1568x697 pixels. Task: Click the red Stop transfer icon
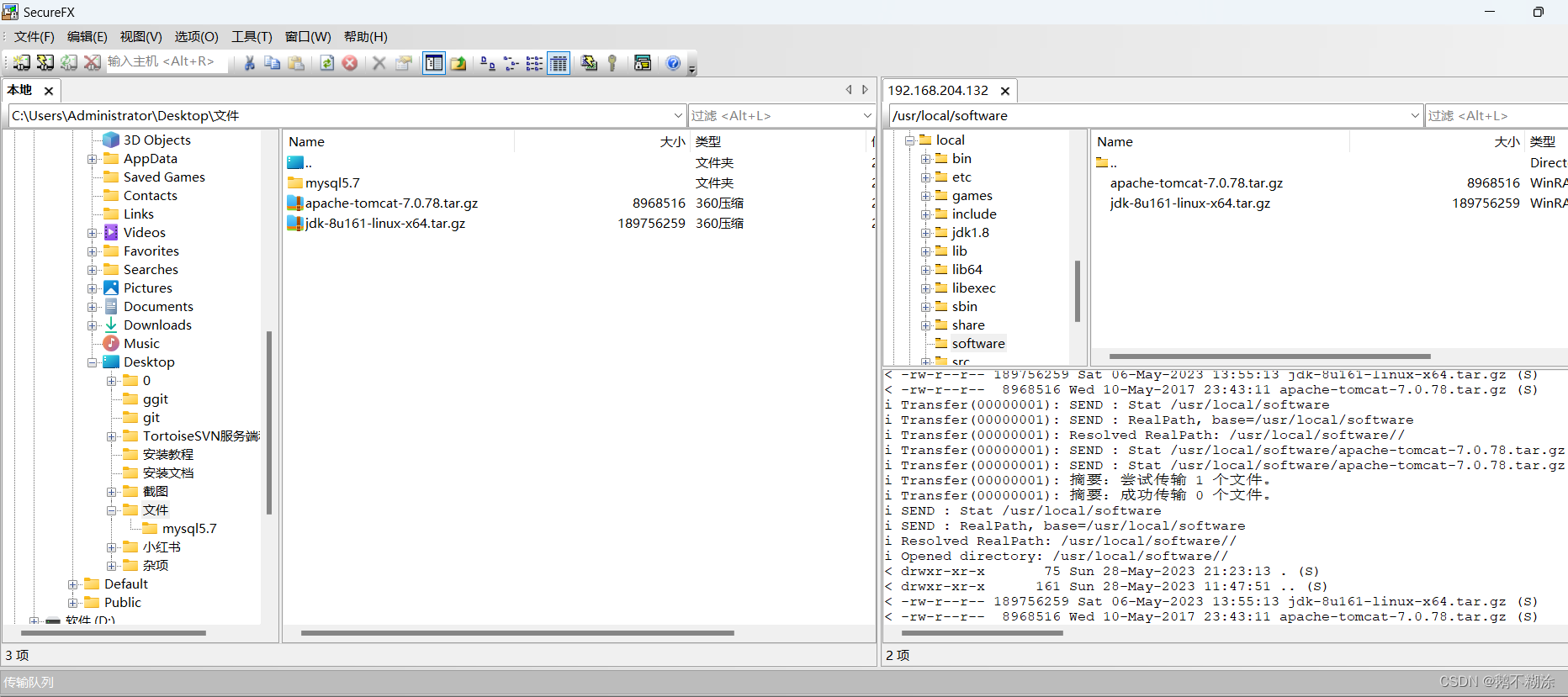(350, 63)
